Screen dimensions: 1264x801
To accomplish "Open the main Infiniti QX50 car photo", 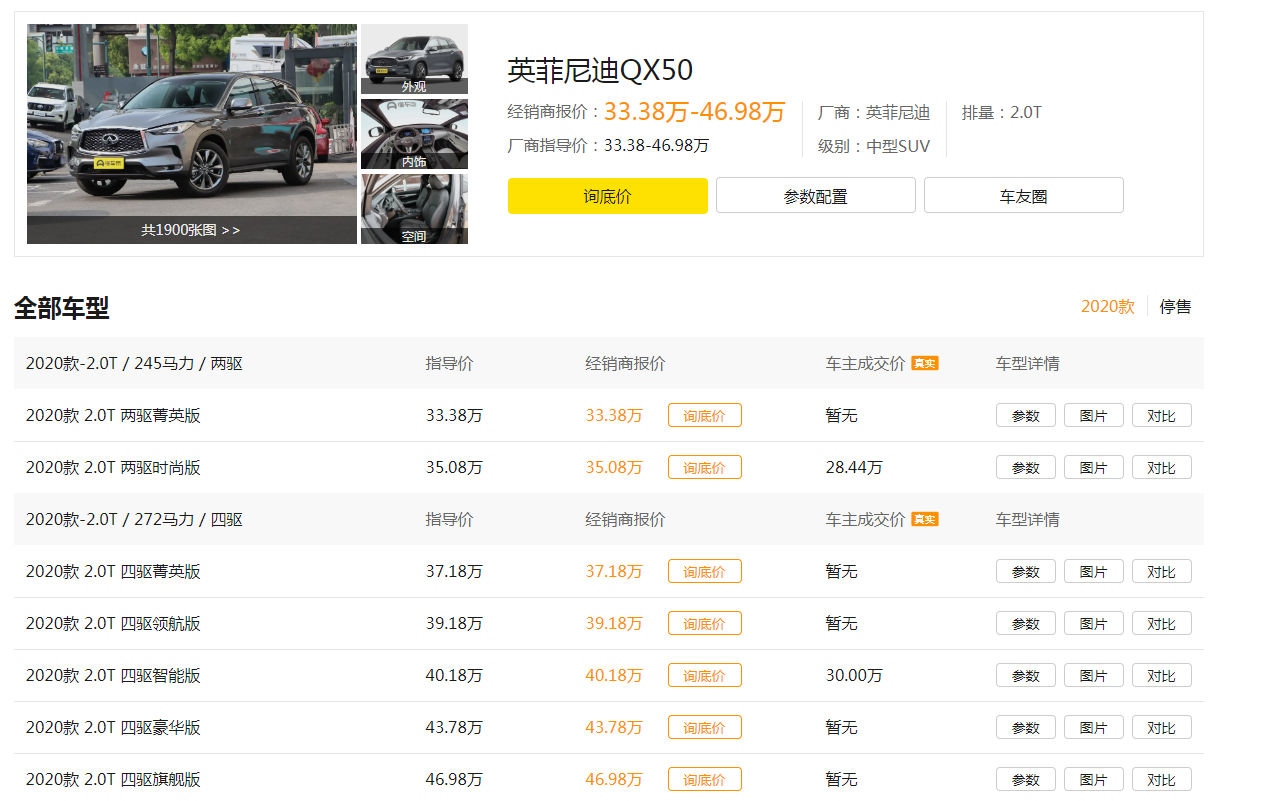I will tap(192, 133).
